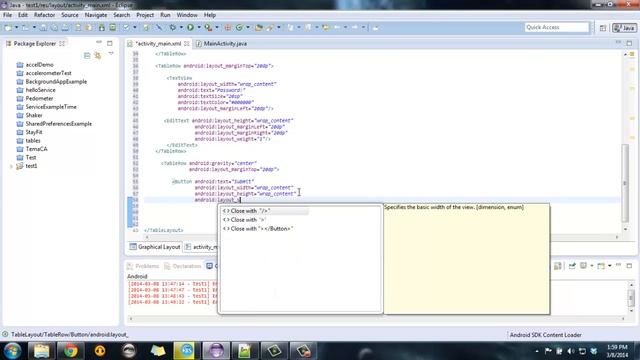Toggle Link with Editor in Package Explorer
This screenshot has height=360, width=640.
(x=98, y=55)
